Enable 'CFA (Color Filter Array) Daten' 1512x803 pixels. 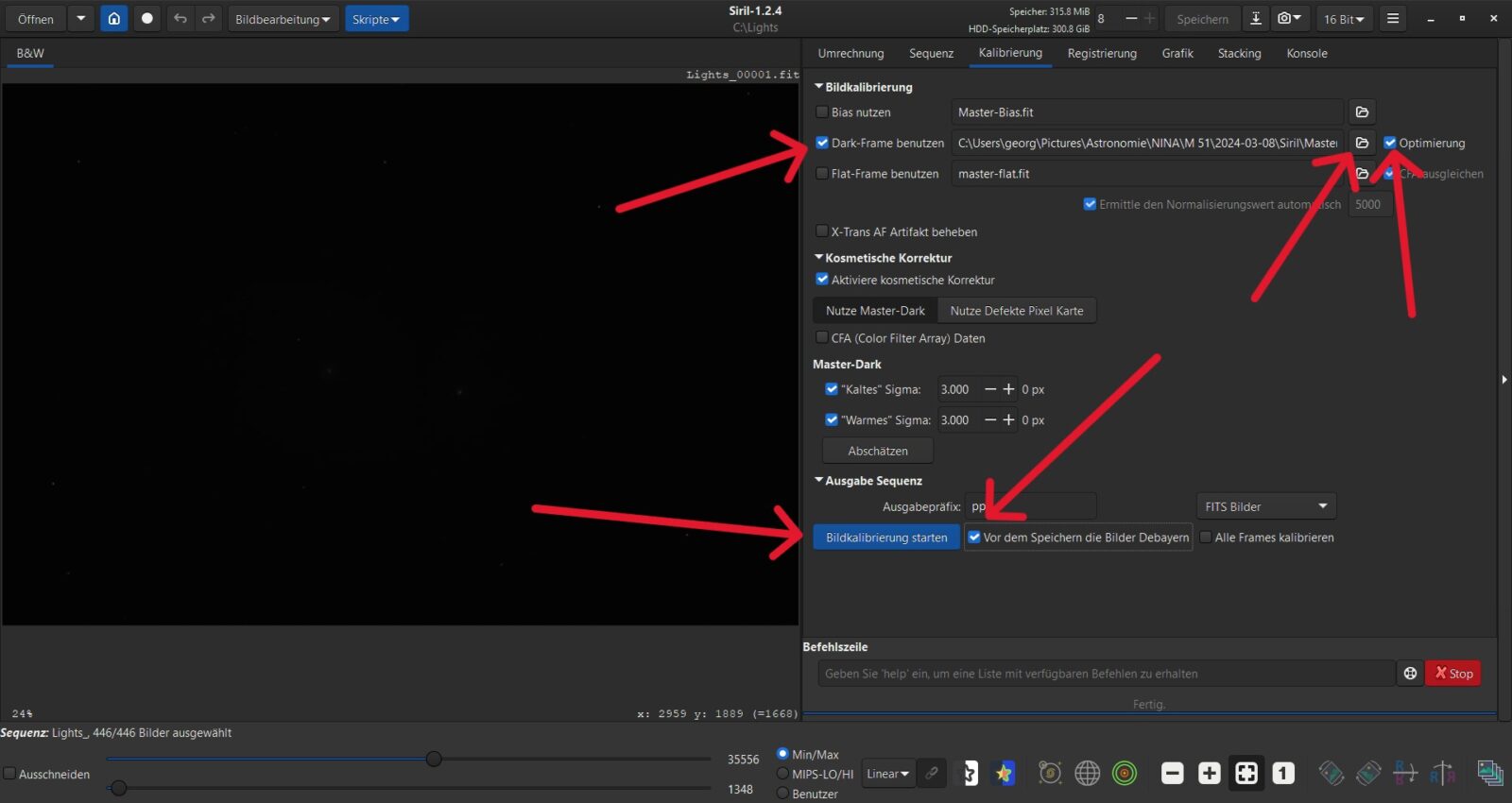click(822, 337)
